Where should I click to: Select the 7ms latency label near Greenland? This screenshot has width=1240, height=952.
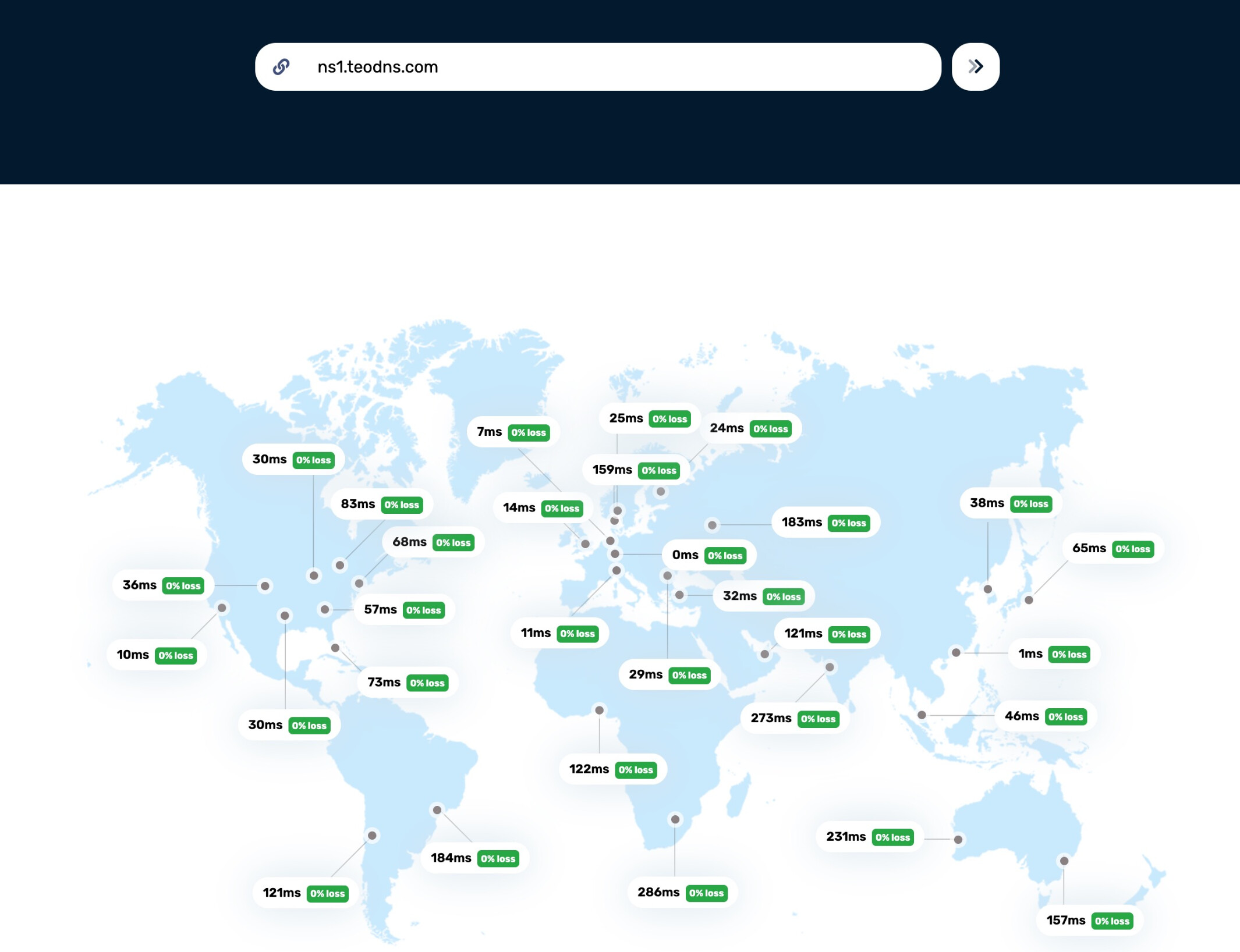pyautogui.click(x=489, y=432)
